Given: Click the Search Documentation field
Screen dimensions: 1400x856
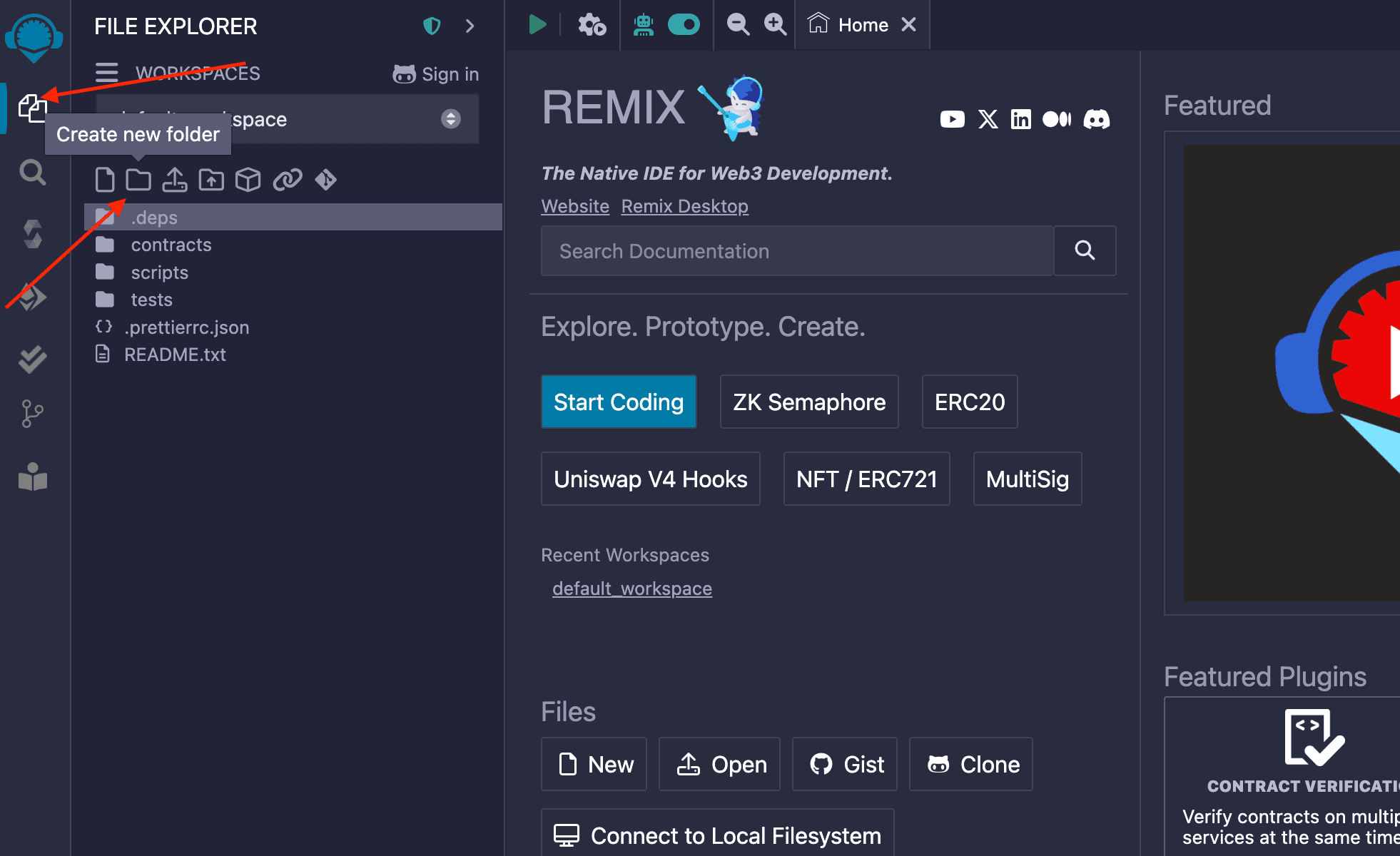Looking at the screenshot, I should (797, 251).
